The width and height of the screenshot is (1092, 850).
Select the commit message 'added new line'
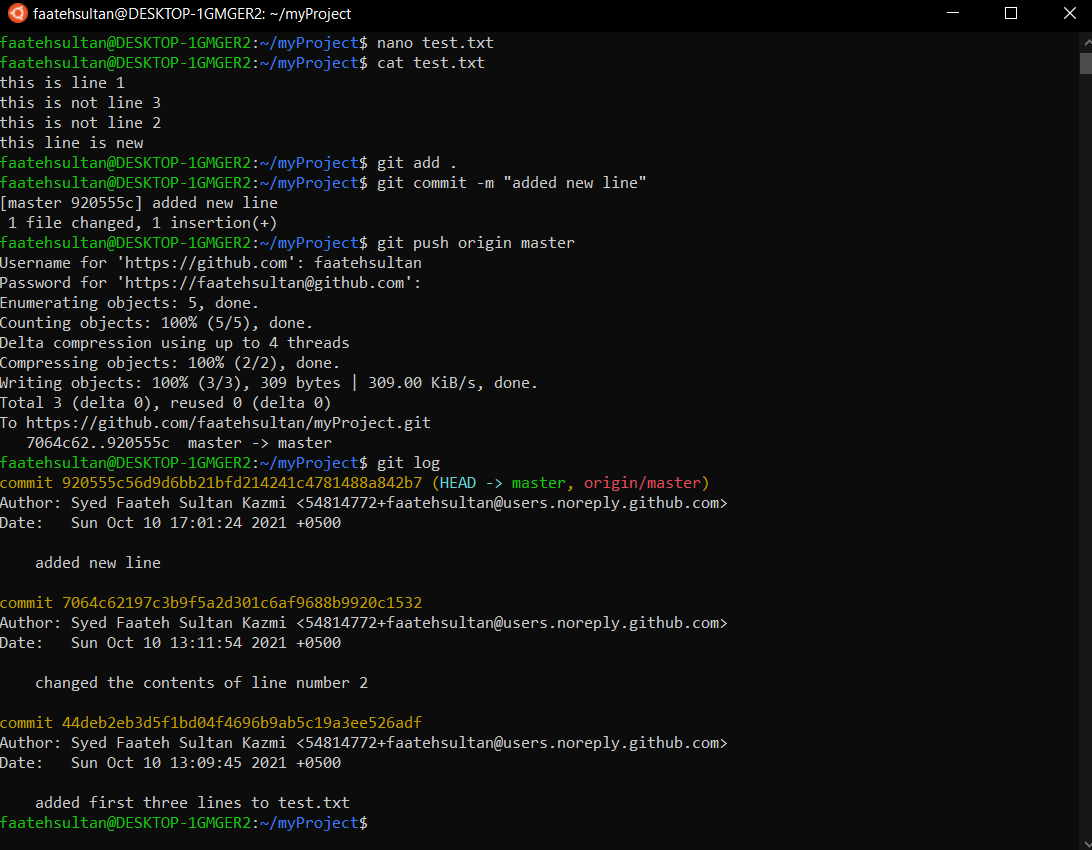coord(97,562)
